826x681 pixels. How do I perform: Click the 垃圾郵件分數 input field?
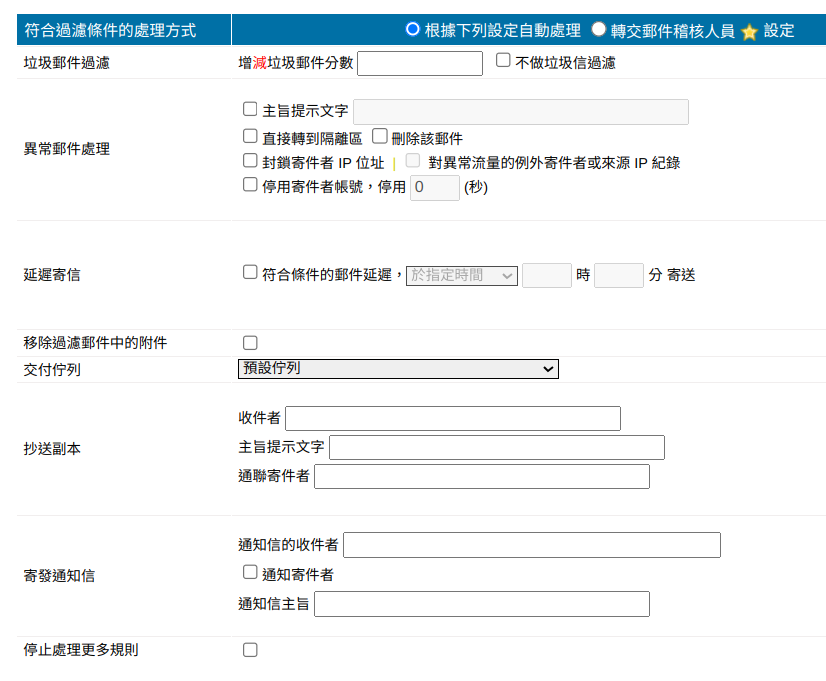tap(419, 63)
